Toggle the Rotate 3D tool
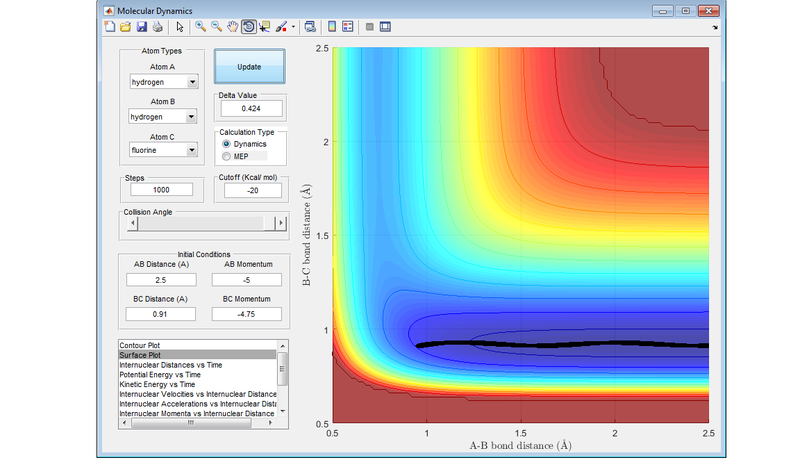 (248, 27)
